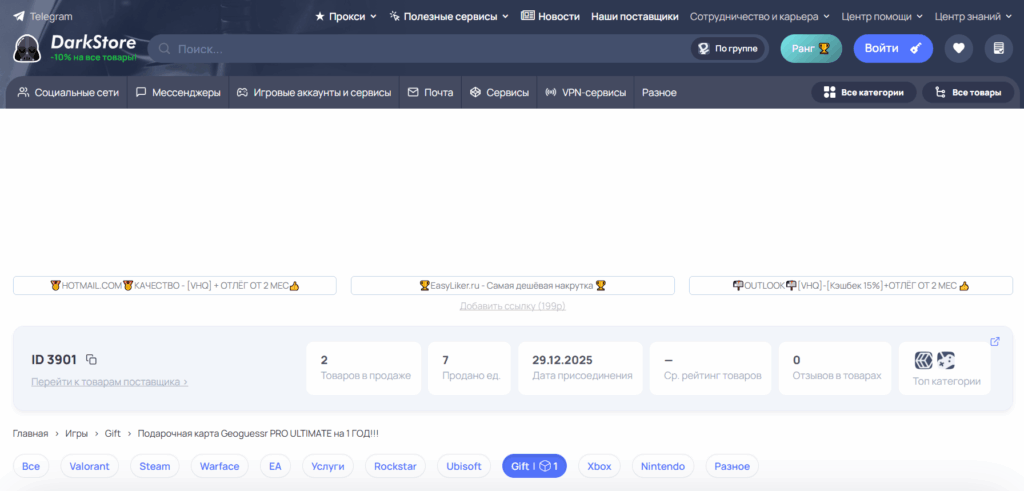Open the Telegram link with paper plane icon

(x=42, y=16)
